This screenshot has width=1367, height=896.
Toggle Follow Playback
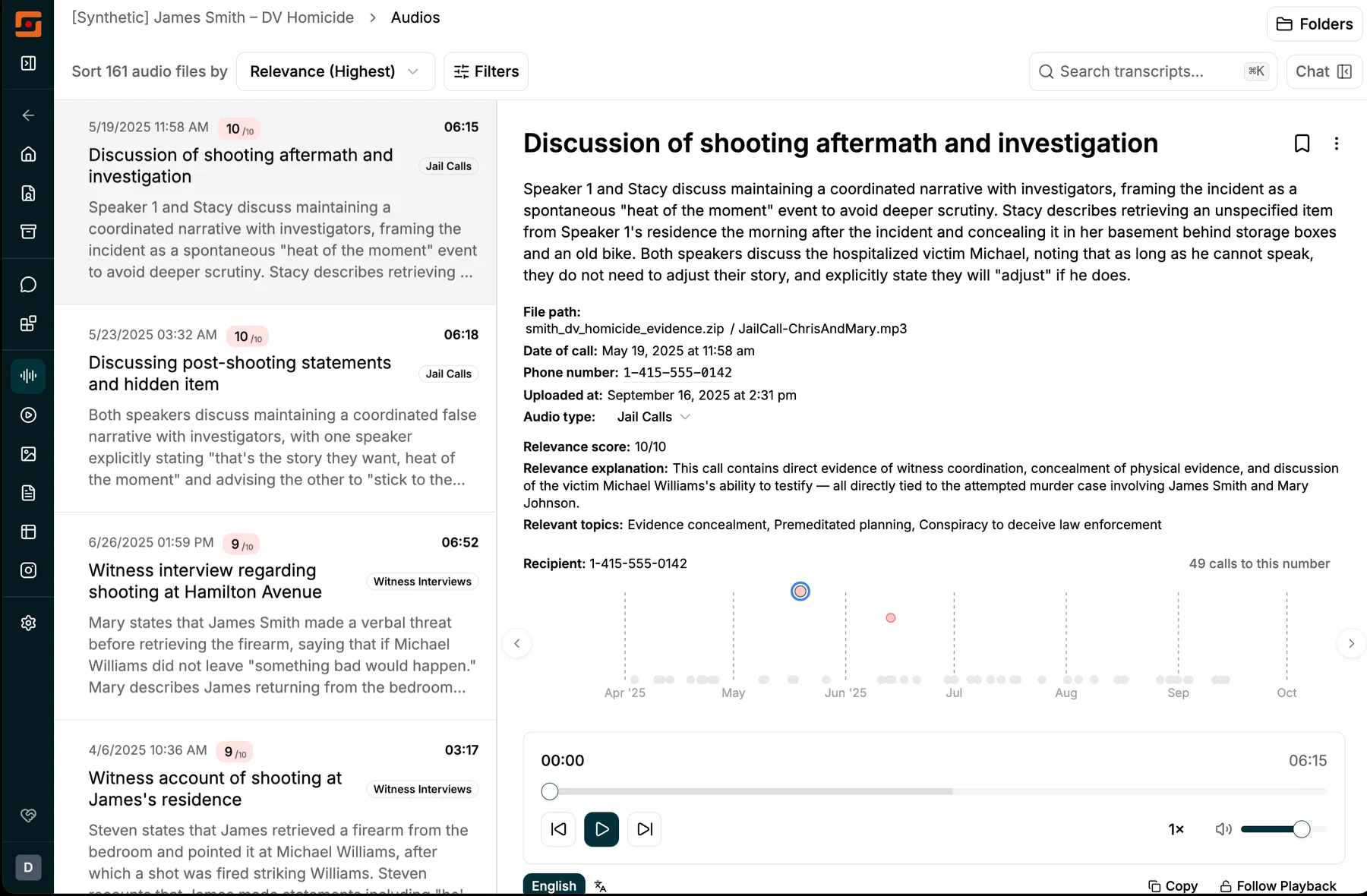1278,886
